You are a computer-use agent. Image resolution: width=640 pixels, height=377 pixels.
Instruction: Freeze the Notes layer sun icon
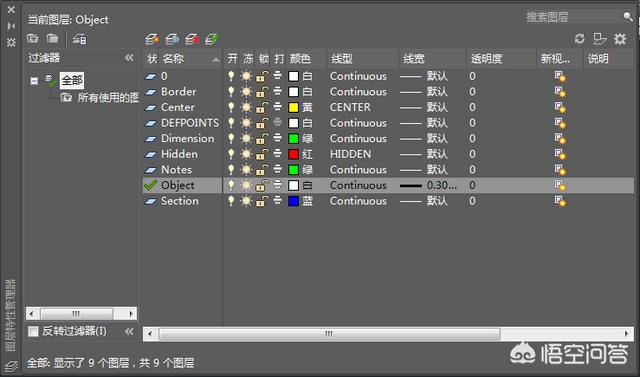click(x=246, y=170)
